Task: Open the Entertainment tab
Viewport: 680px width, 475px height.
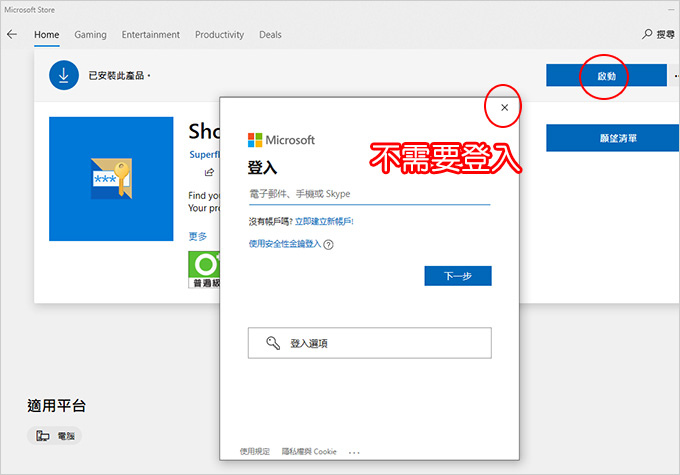Action: pos(150,35)
